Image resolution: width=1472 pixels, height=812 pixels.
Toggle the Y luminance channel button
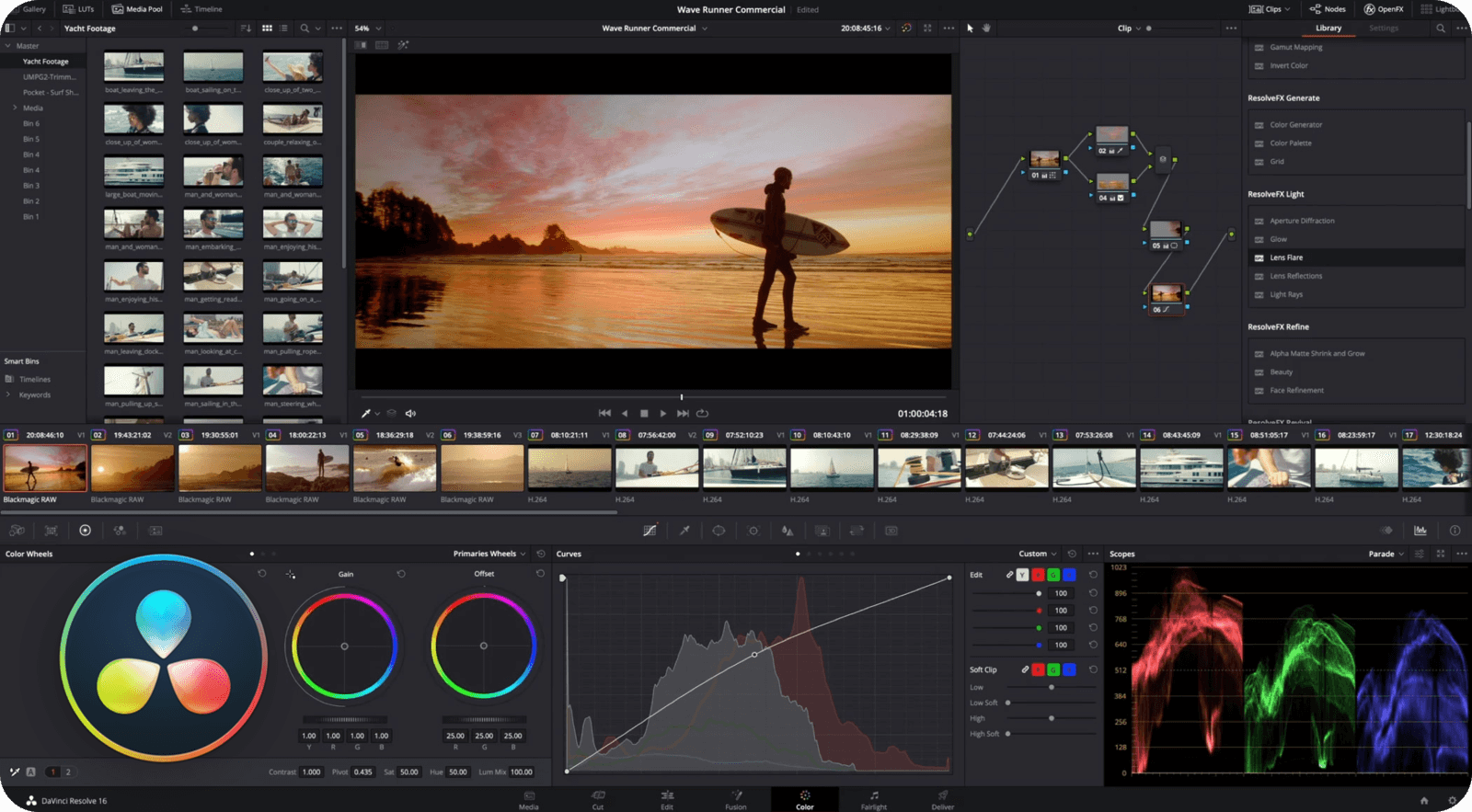1022,575
